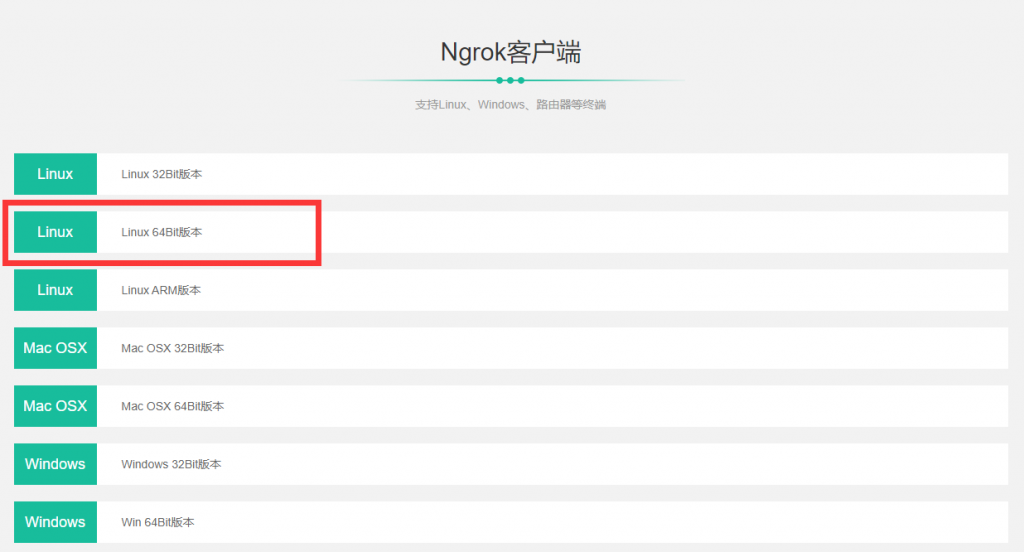1024x552 pixels.
Task: Click the 支持Linux、Windows、路由器等终端 subtitle text
Action: [x=511, y=105]
